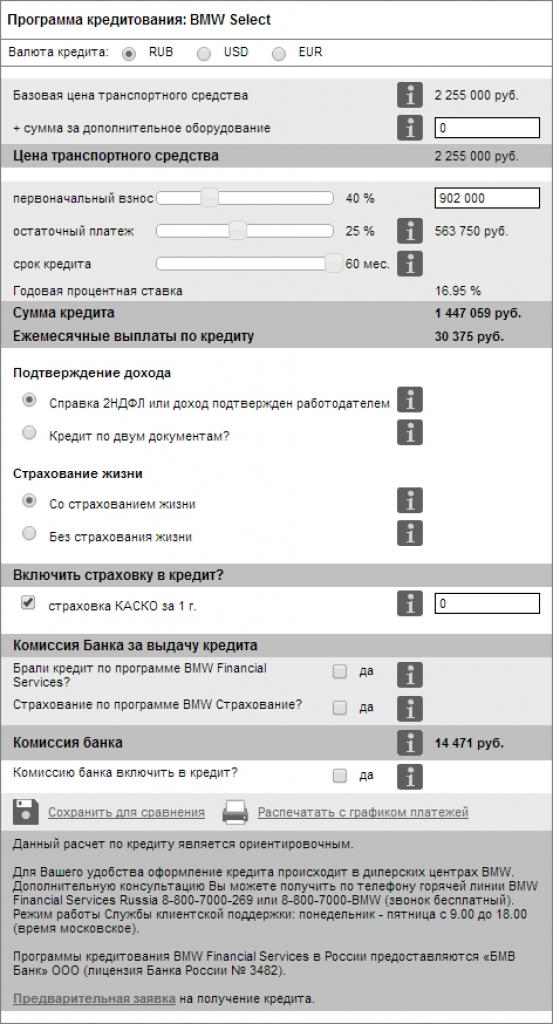
Task: Choose EUR currency radio button
Action: pyautogui.click(x=279, y=54)
